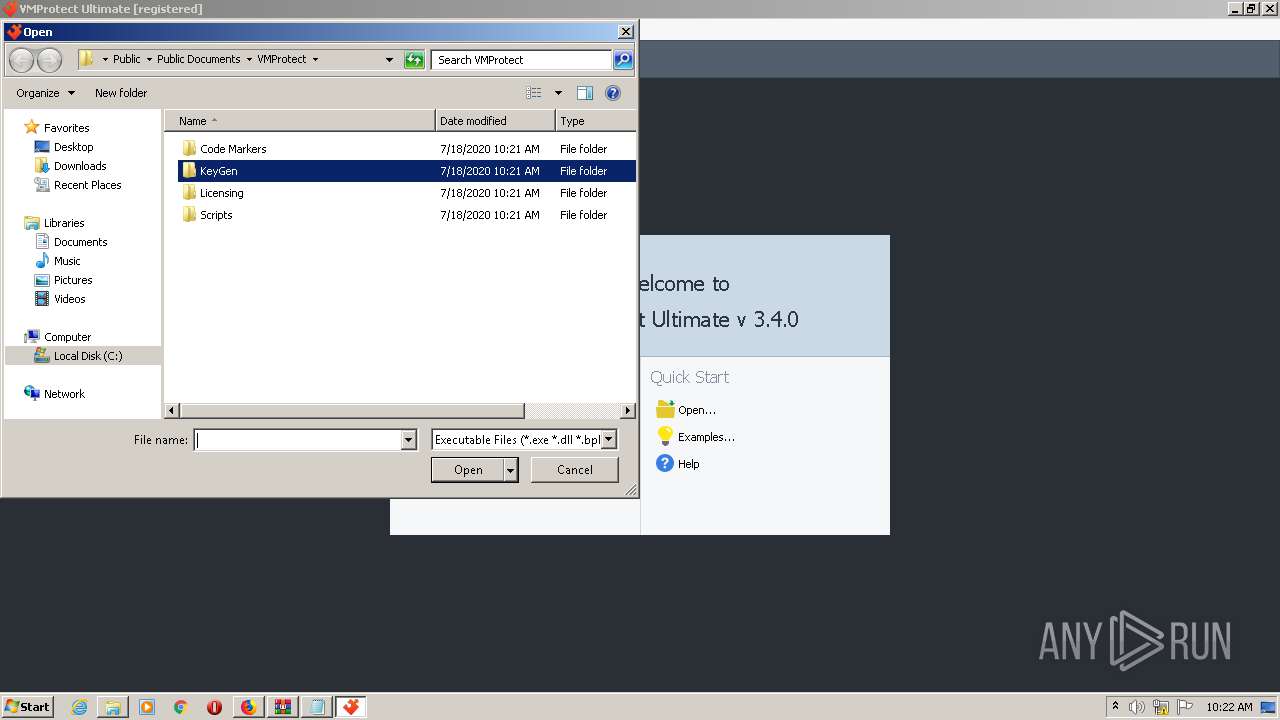The height and width of the screenshot is (720, 1280).
Task: Click the Open button
Action: tap(468, 470)
